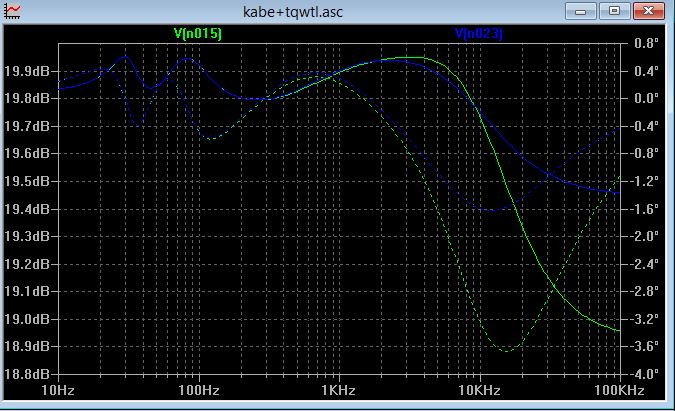Click the -4.0° phase axis label
675x411 pixels.
click(x=643, y=374)
